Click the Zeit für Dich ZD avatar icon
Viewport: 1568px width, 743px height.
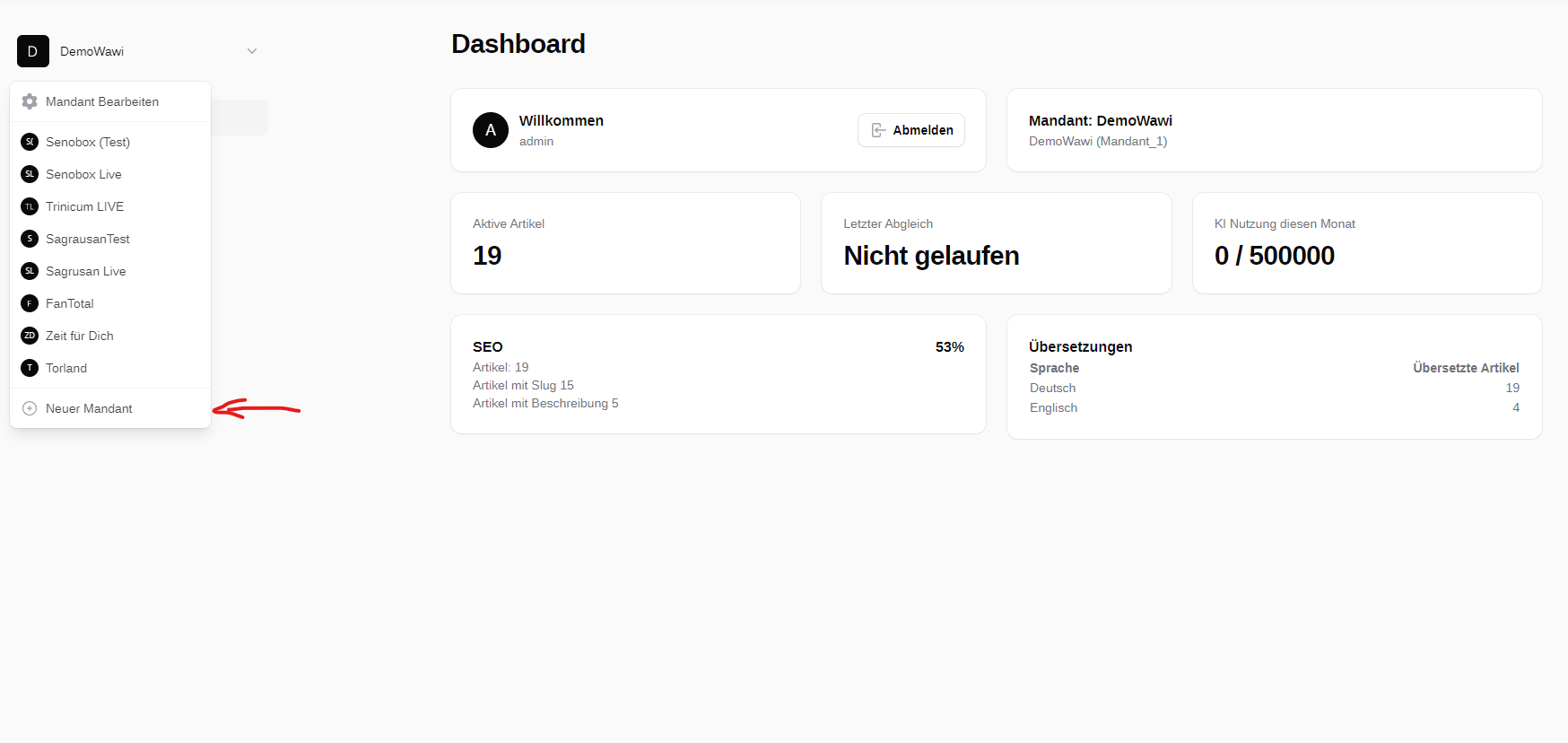click(x=30, y=336)
